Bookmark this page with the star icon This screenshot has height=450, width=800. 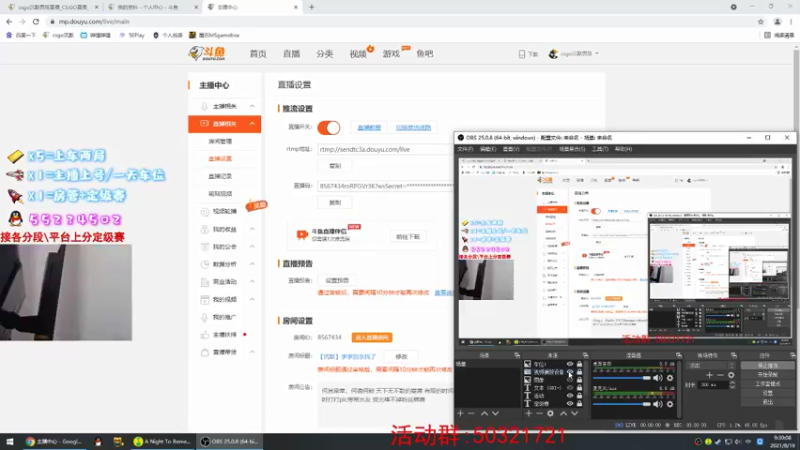tap(761, 21)
